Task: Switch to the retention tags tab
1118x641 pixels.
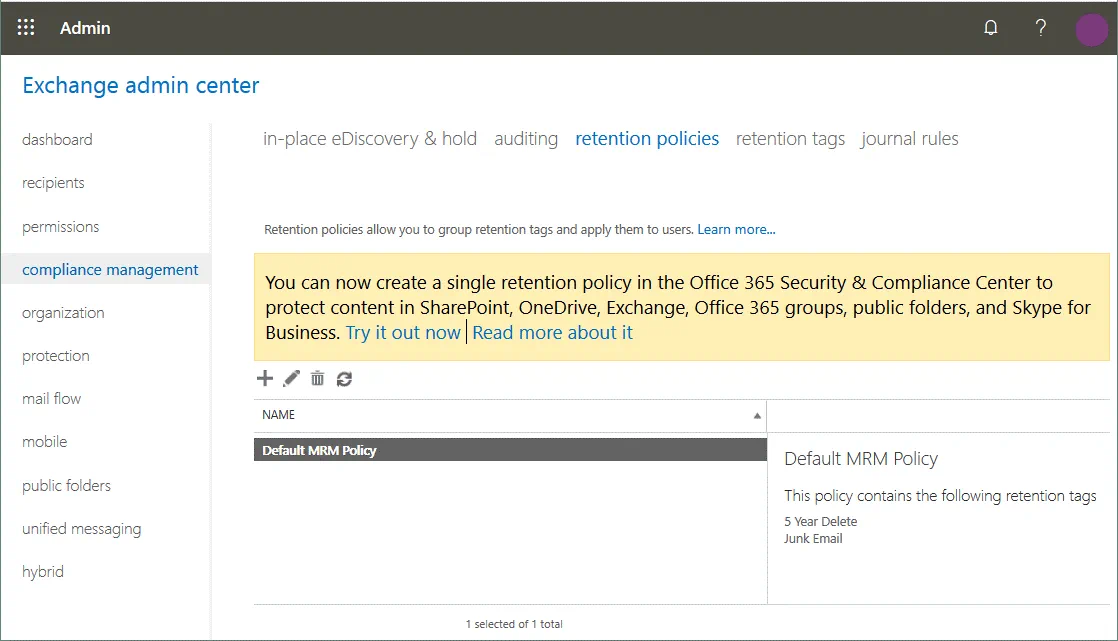Action: tap(790, 139)
